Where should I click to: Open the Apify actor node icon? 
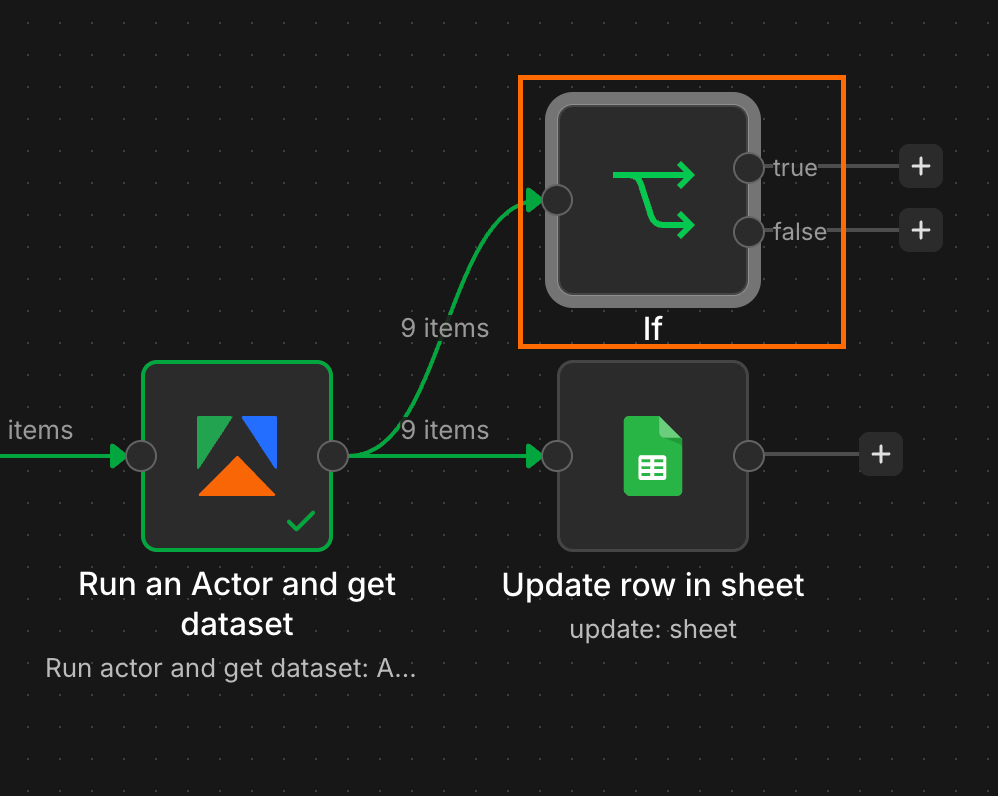237,456
